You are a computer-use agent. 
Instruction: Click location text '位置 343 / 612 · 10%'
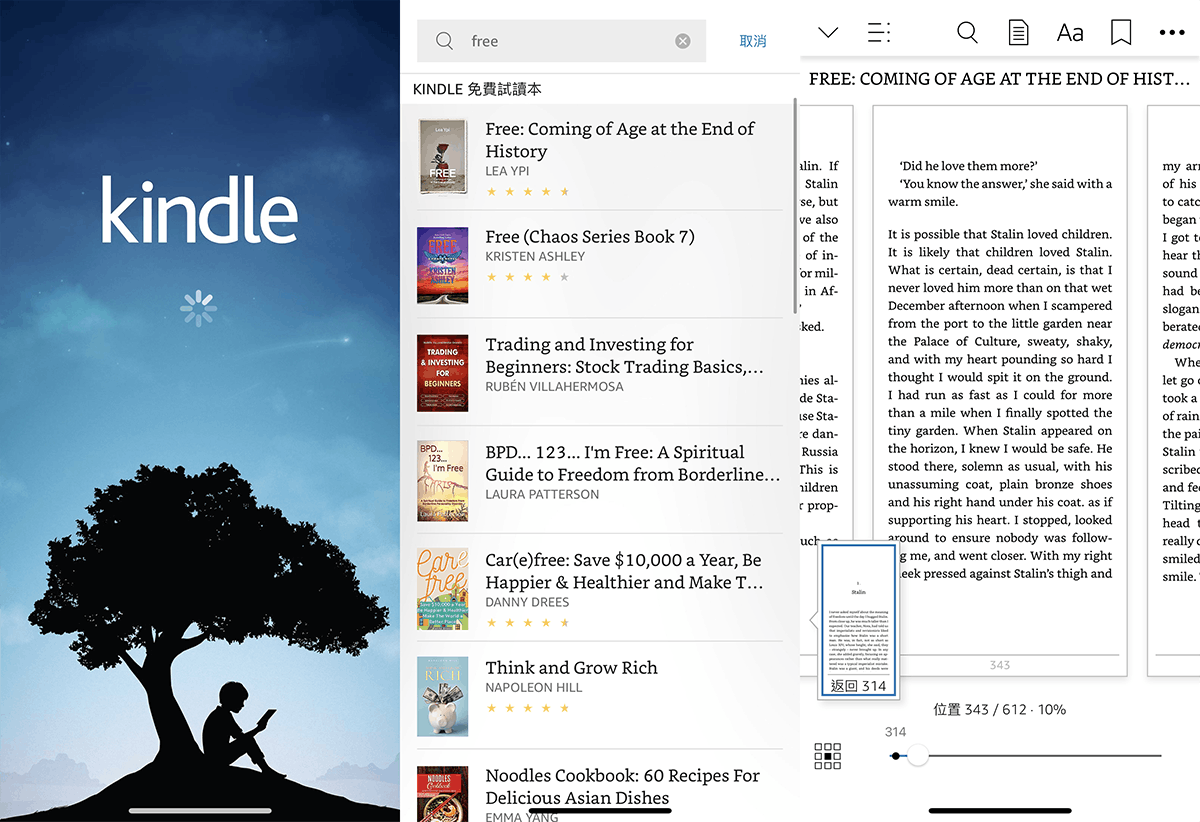point(999,709)
